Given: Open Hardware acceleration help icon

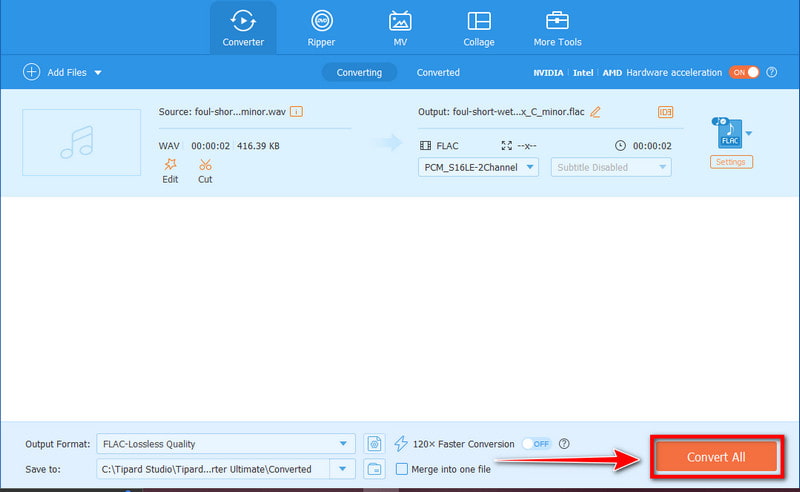Looking at the screenshot, I should [771, 72].
